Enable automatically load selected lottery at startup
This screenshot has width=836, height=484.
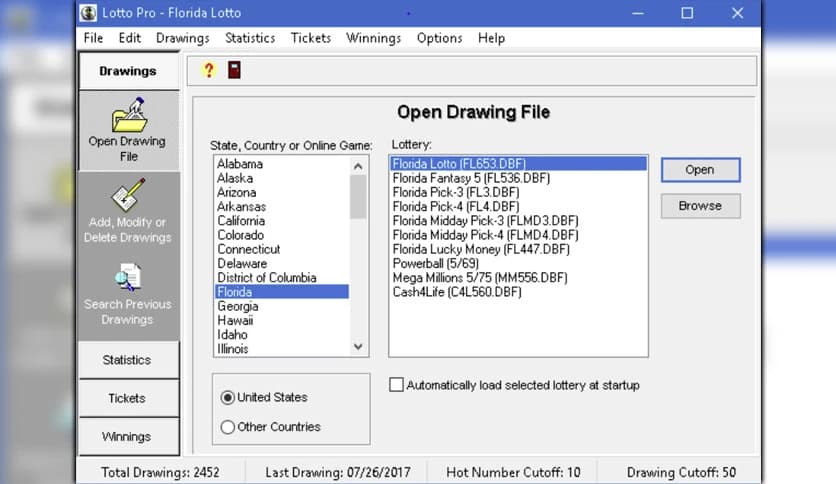pyautogui.click(x=396, y=385)
